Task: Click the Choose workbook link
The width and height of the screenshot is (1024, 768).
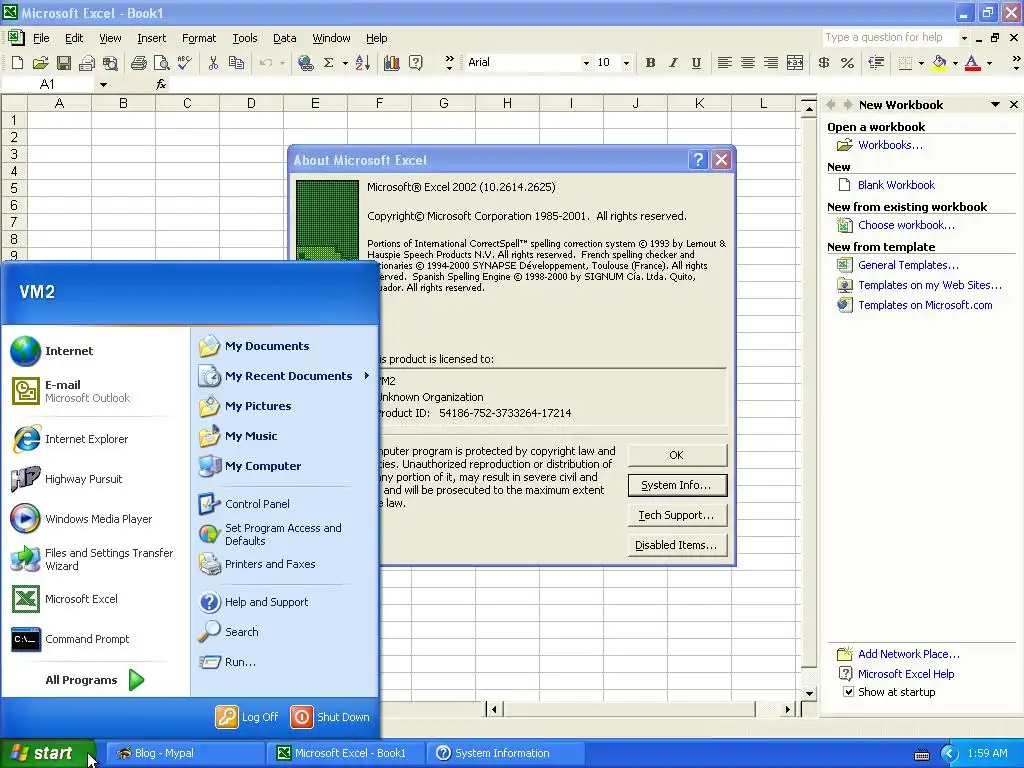Action: pos(906,225)
